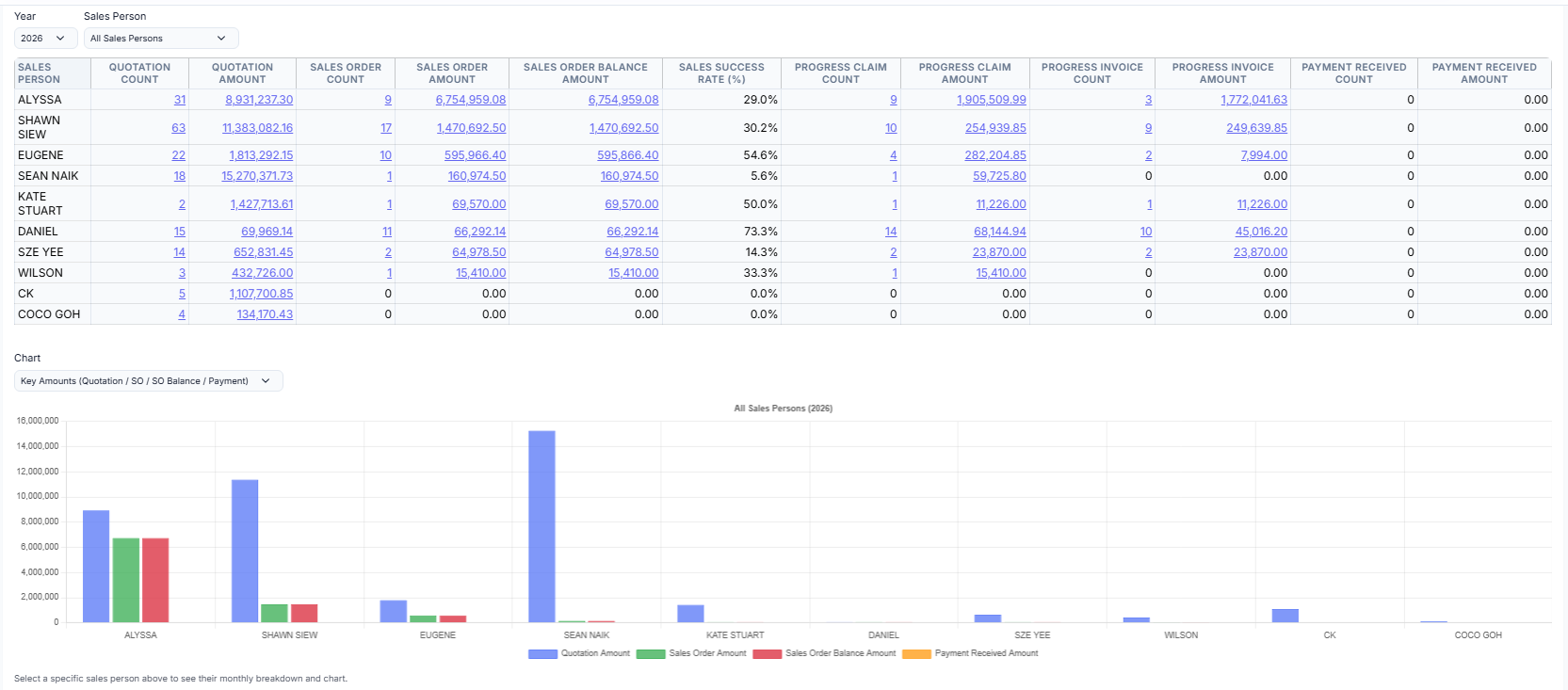Open KATE STUART's quotation amount 1,427,713.61

coord(262,204)
